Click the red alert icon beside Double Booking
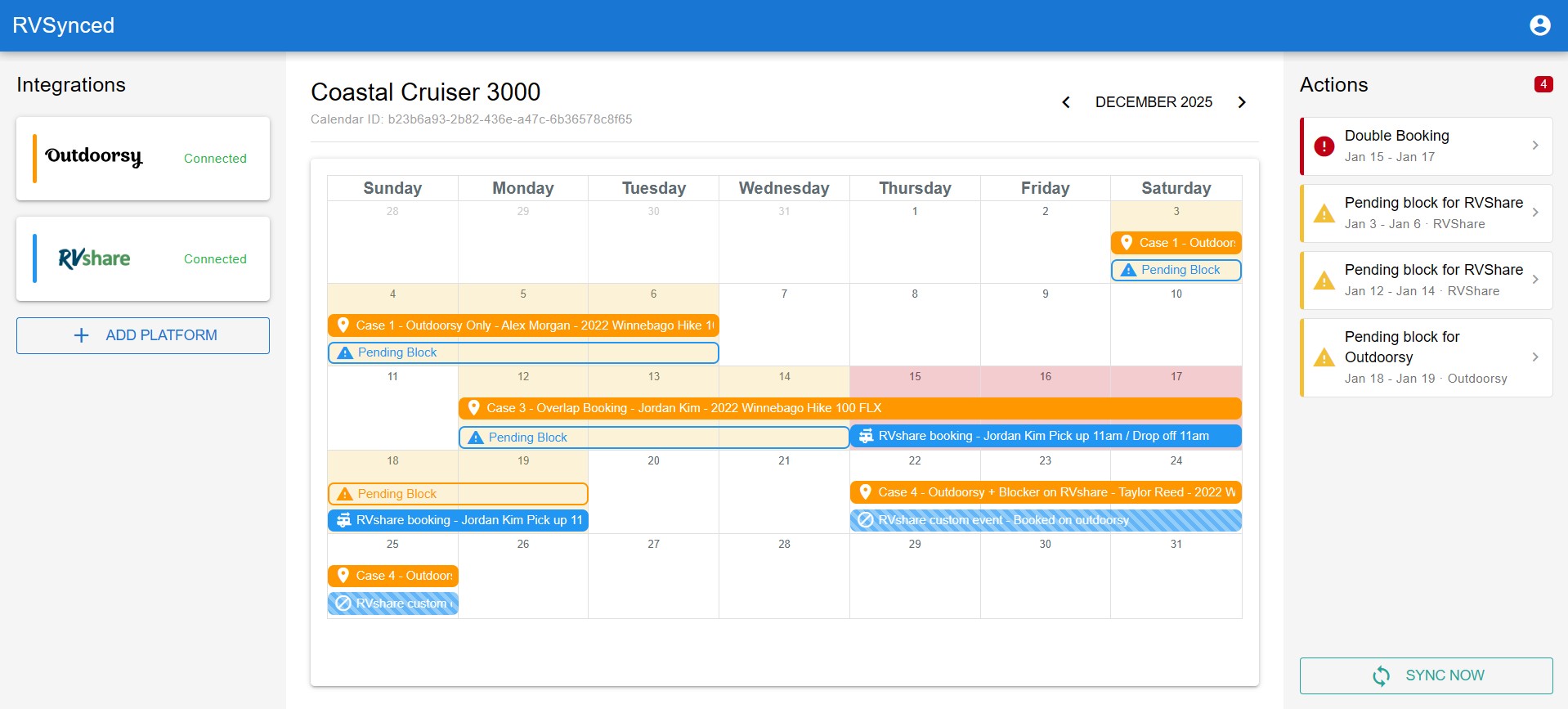This screenshot has width=1568, height=709. [x=1324, y=146]
